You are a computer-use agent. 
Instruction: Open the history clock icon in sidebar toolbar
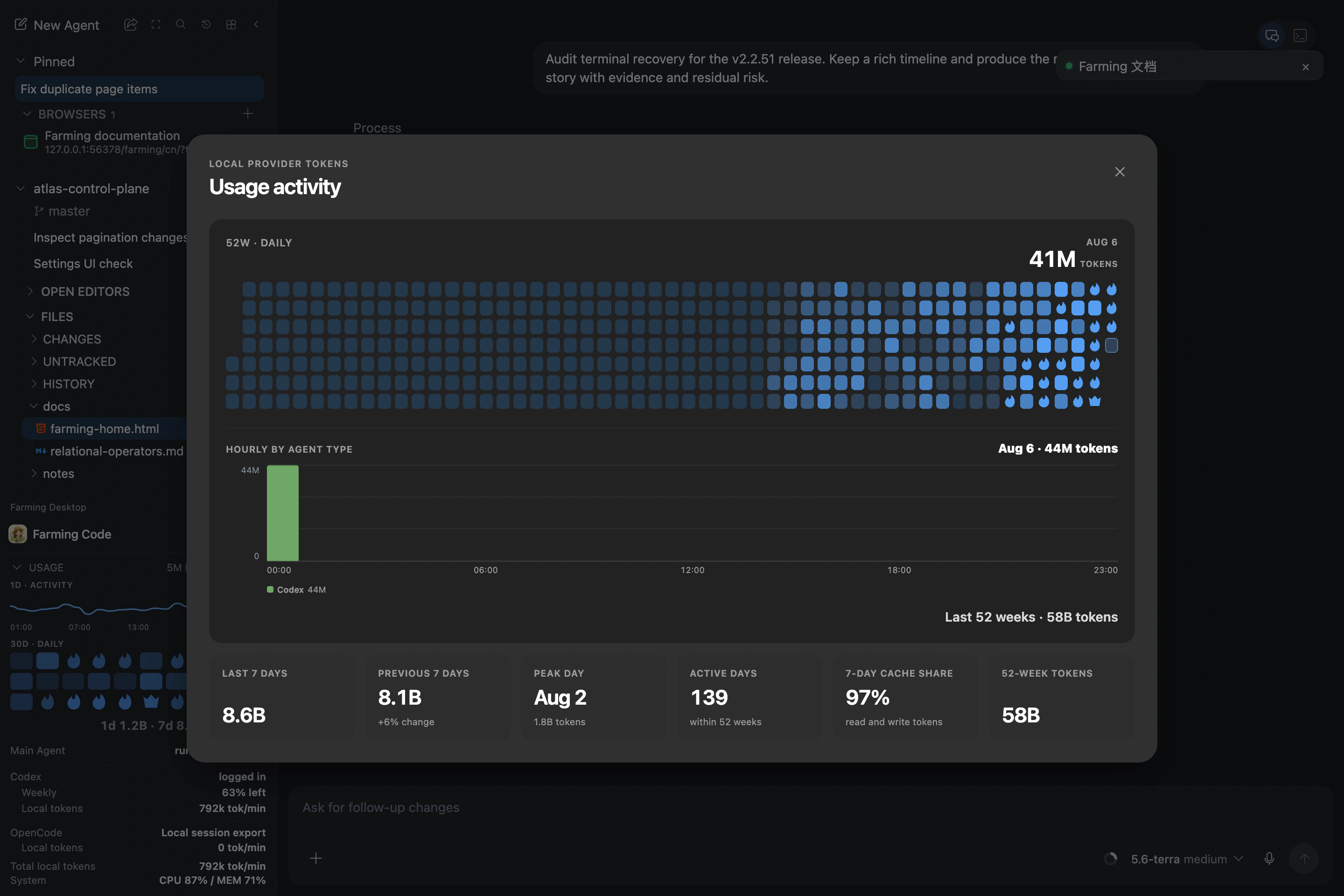(x=206, y=24)
